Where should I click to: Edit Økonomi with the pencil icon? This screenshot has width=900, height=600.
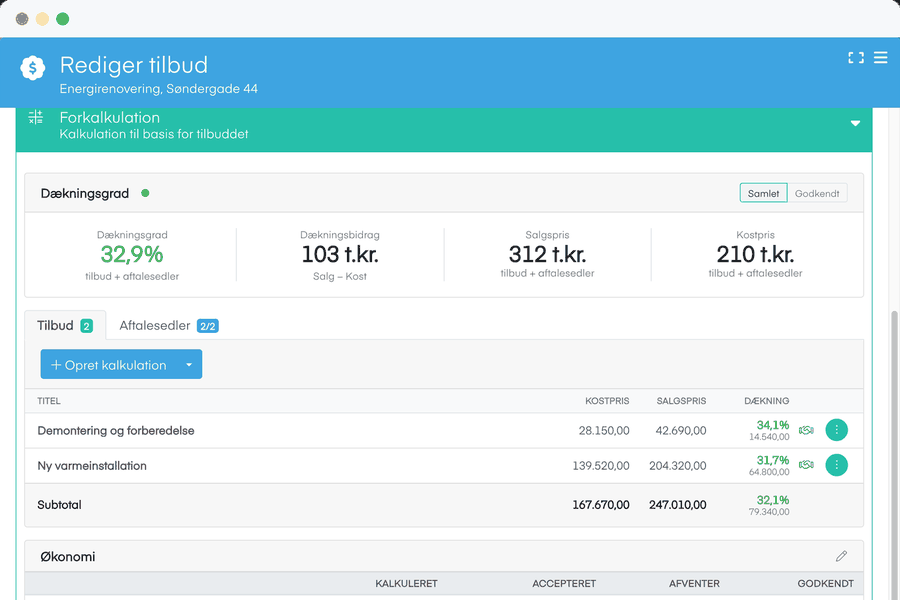click(841, 556)
